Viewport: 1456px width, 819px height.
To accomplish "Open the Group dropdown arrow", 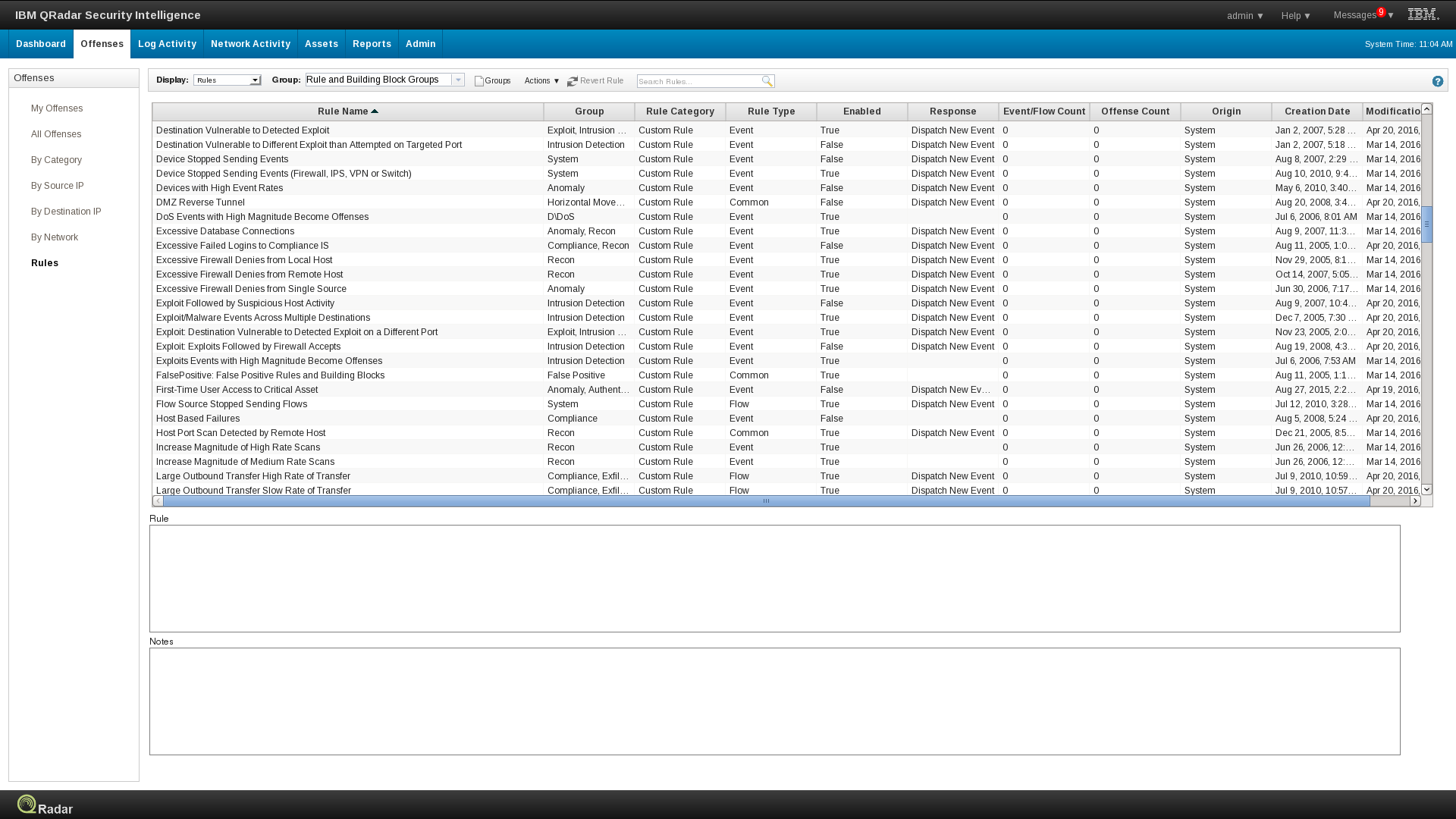I will pos(458,79).
